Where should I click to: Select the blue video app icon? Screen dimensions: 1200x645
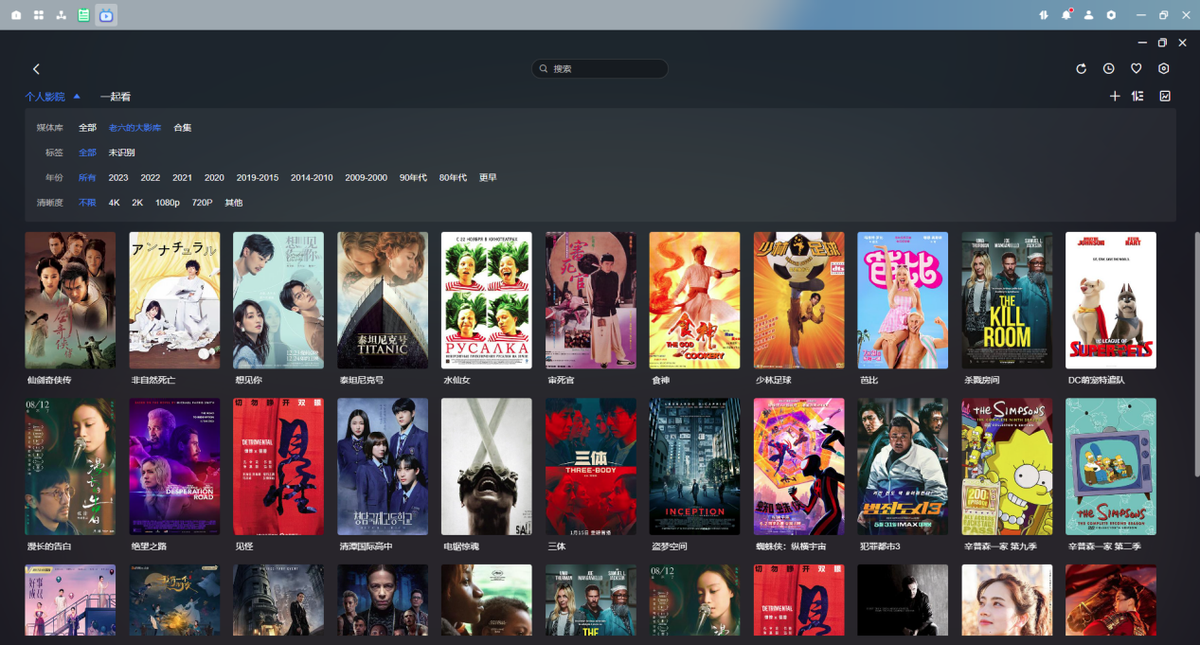(106, 15)
